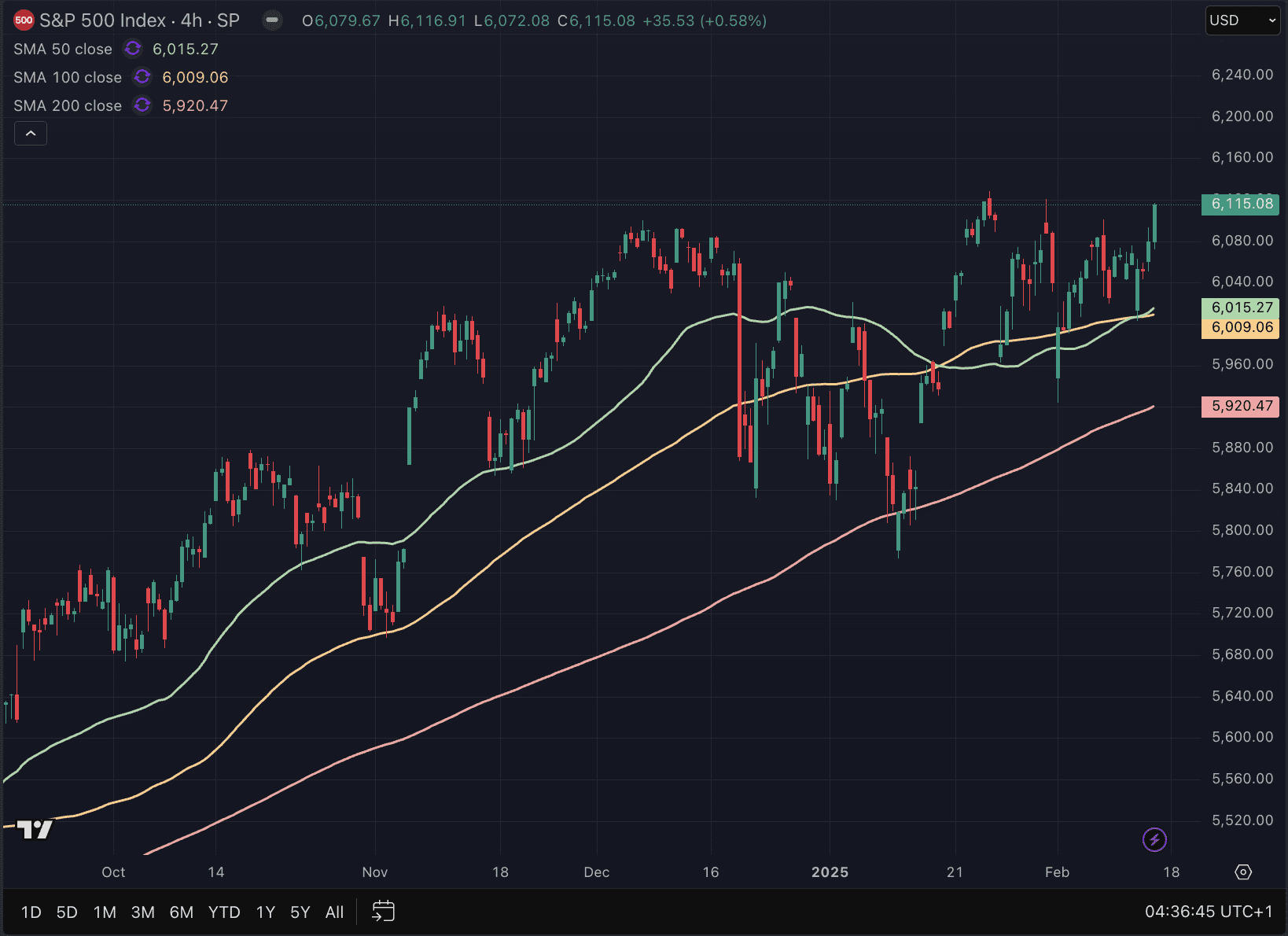Screen dimensions: 1288x936
Task: Click the Dec label on time axis
Action: [597, 872]
